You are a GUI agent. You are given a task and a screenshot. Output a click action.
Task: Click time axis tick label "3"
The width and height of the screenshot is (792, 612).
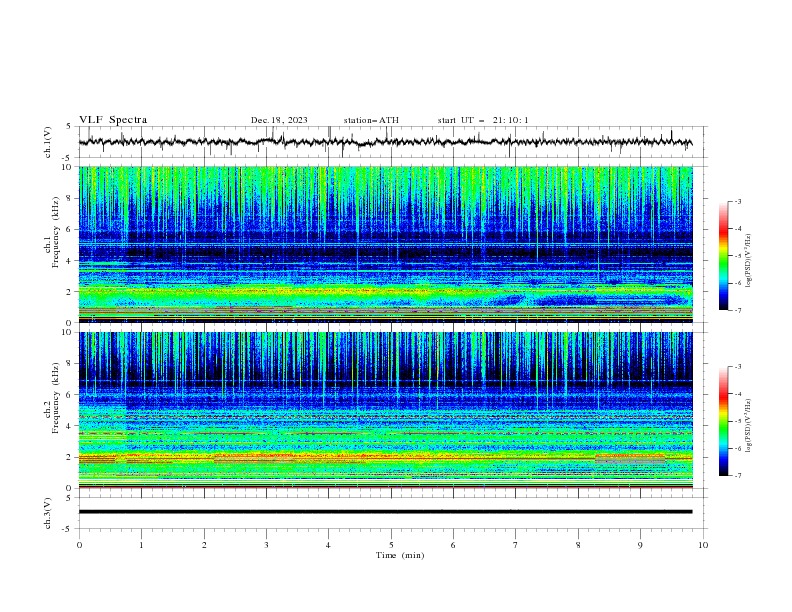click(266, 545)
